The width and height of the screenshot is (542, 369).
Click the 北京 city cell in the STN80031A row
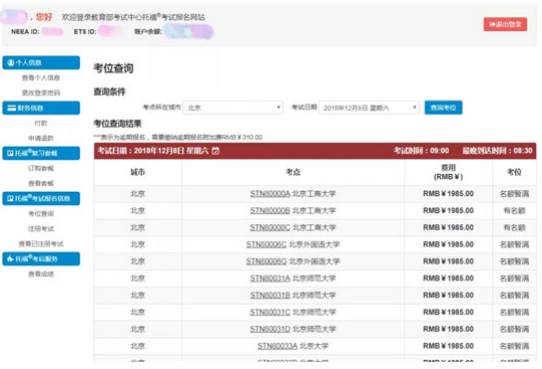(x=138, y=278)
